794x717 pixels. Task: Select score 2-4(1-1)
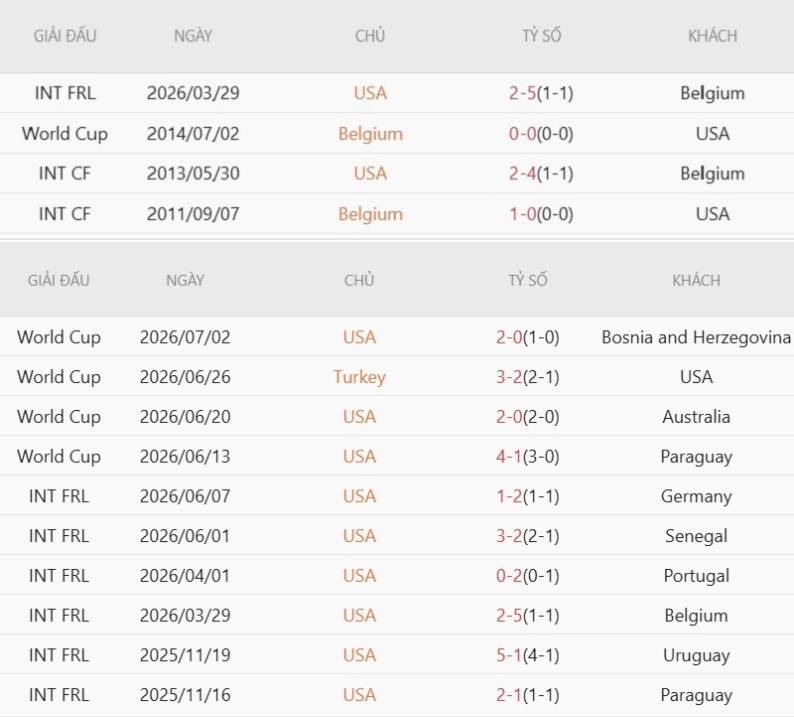(x=541, y=173)
